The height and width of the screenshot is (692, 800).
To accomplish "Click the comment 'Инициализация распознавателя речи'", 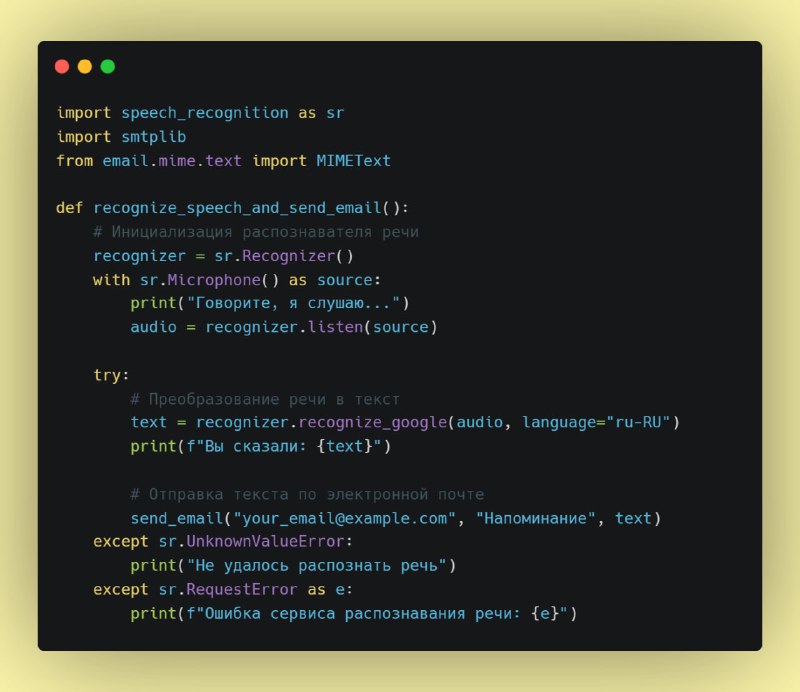I will 256,232.
